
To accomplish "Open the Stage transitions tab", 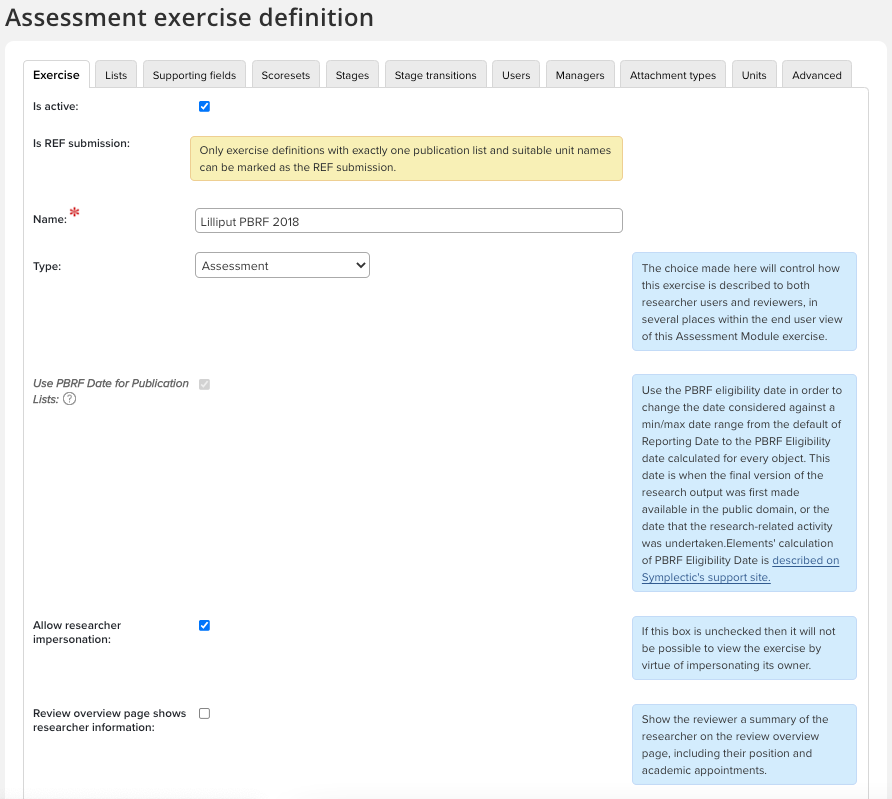I will (435, 75).
